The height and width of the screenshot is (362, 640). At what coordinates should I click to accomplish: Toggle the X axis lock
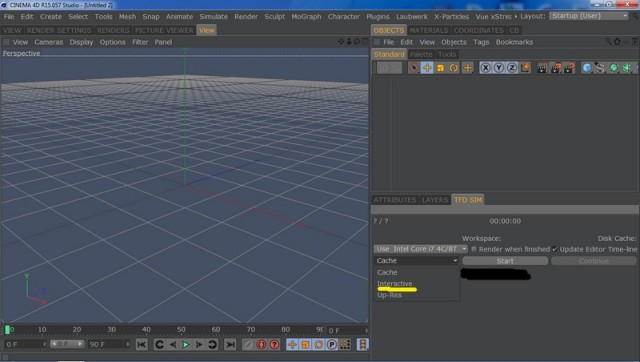point(485,68)
